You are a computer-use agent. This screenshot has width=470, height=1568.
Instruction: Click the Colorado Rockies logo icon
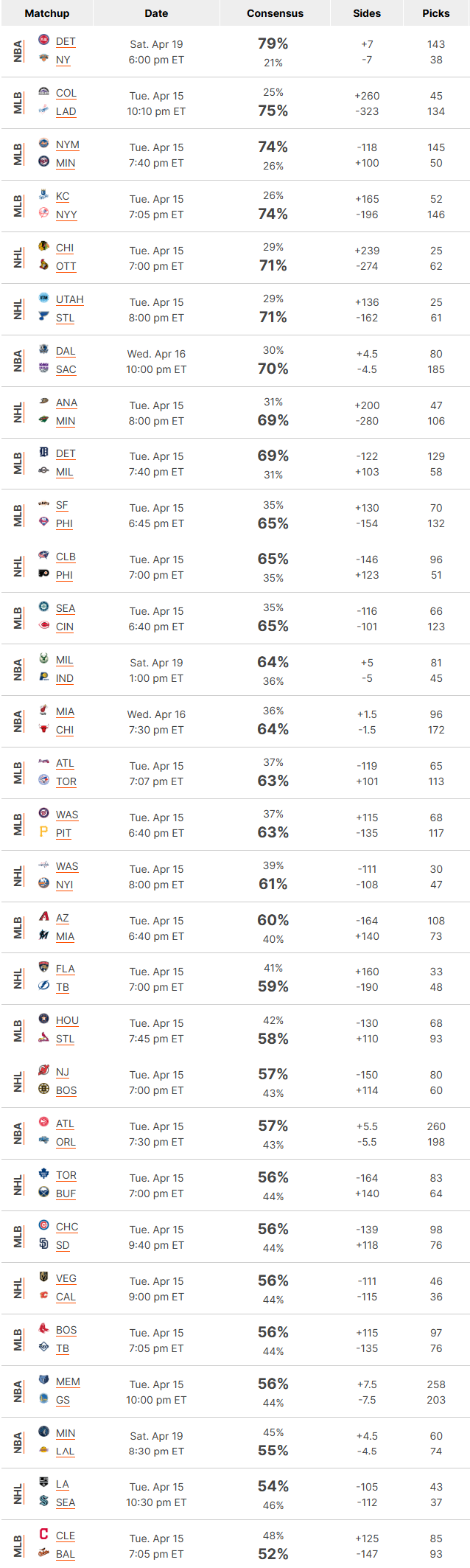pyautogui.click(x=43, y=91)
